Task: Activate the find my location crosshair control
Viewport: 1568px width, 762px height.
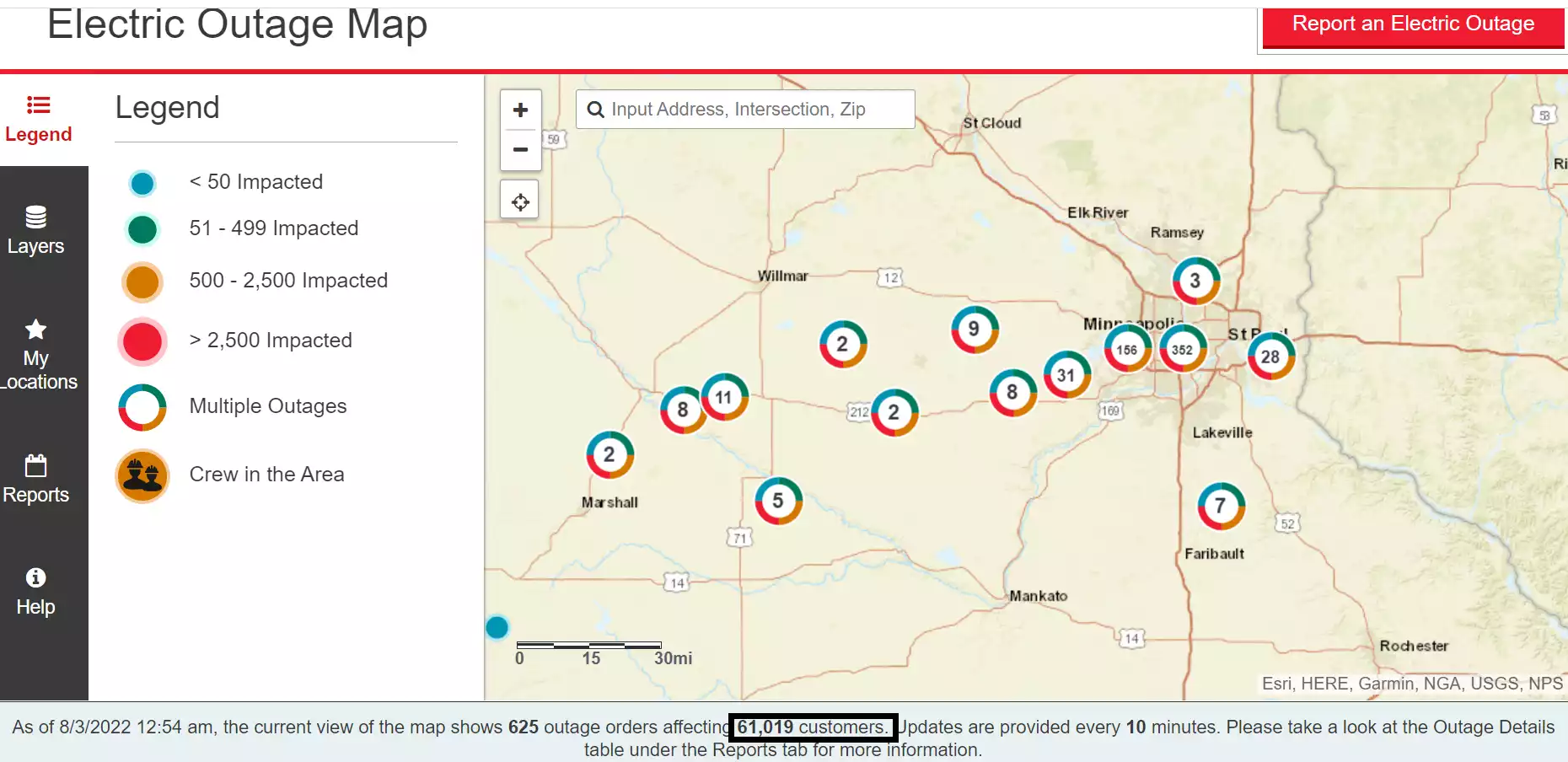Action: 519,200
